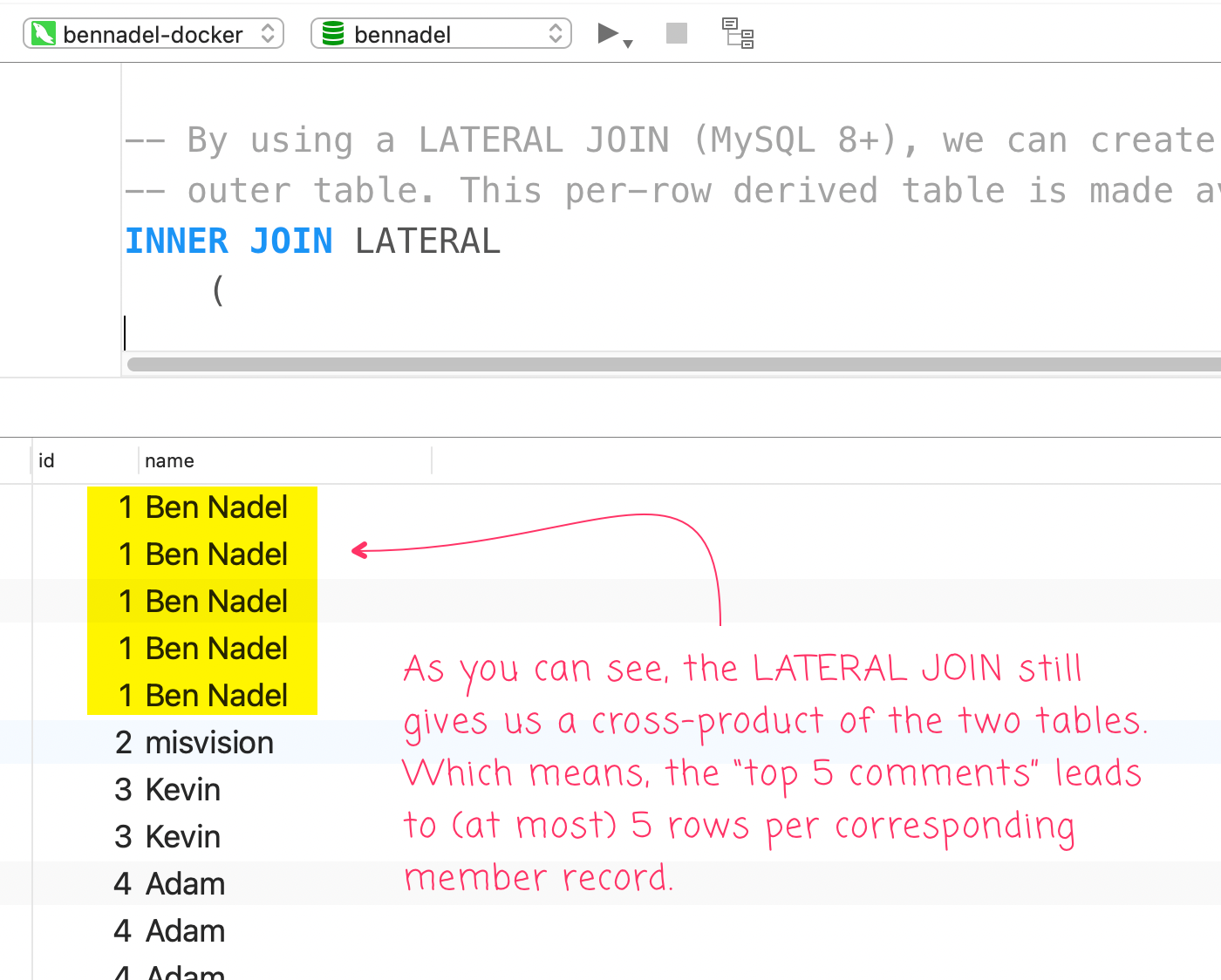Select the misvision result row
Viewport: 1221px width, 980px height.
point(194,742)
